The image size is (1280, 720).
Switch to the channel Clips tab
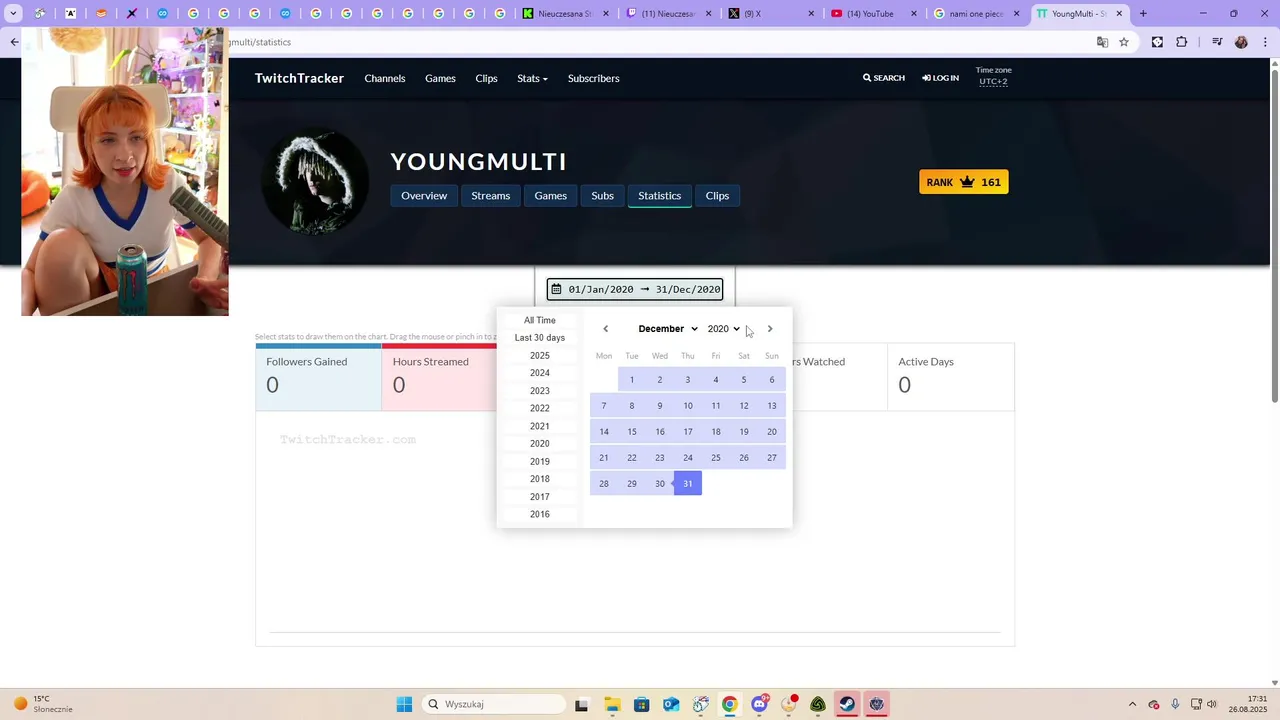click(717, 195)
